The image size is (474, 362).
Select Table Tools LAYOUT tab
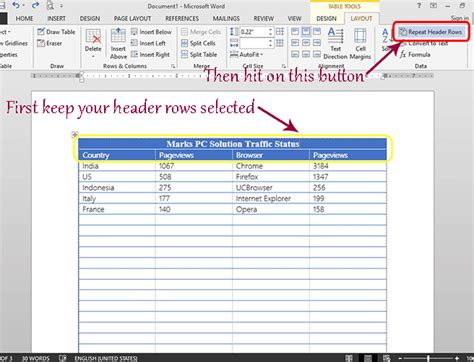(x=361, y=19)
